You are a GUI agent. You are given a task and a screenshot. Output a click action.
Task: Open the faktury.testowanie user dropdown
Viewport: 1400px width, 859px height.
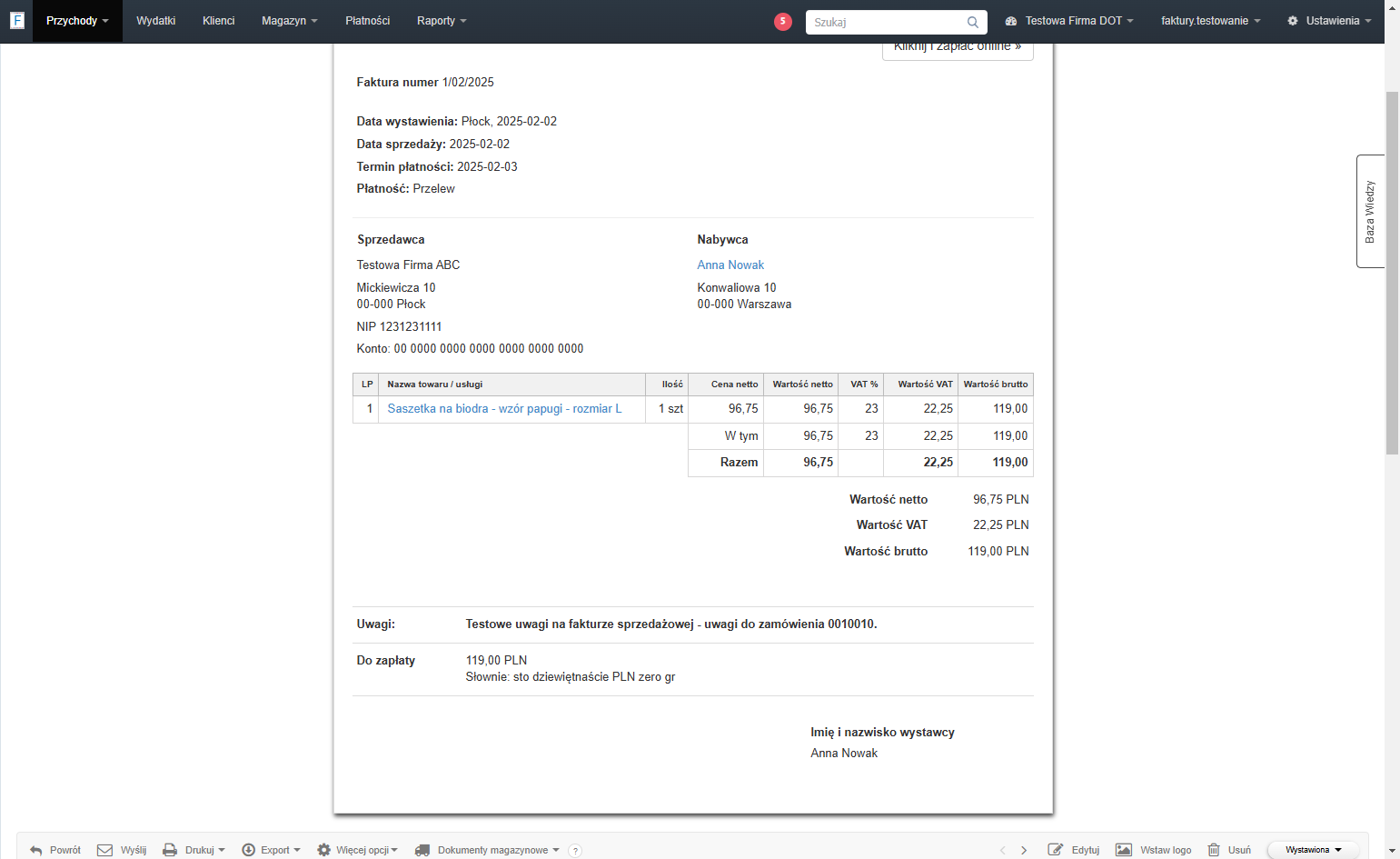pos(1210,21)
